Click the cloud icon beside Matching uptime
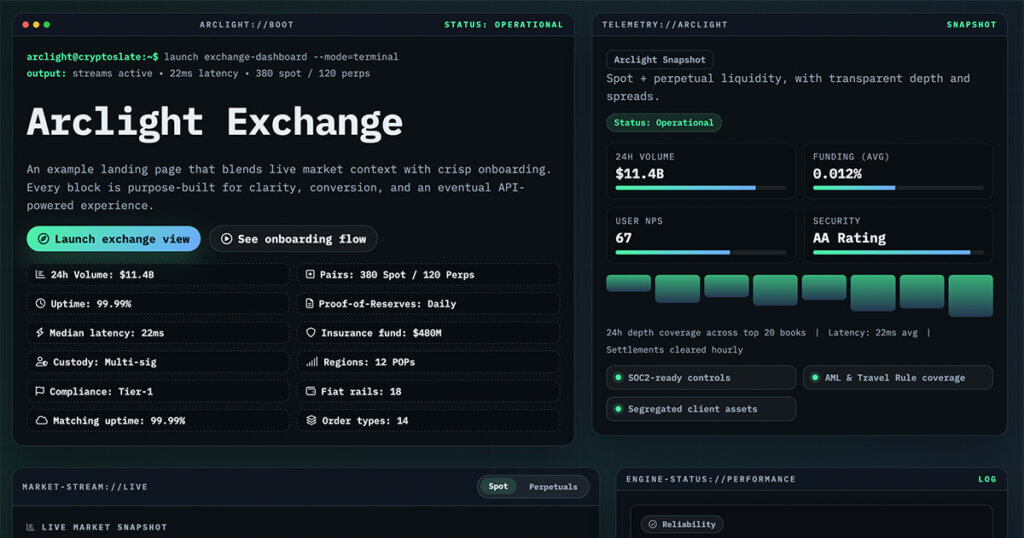The image size is (1024, 538). pos(41,420)
